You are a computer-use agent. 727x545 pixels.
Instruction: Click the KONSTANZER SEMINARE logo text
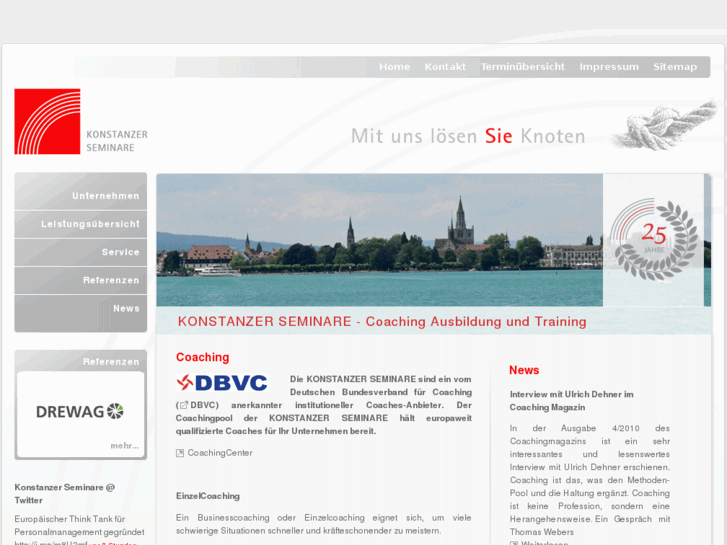[x=117, y=141]
